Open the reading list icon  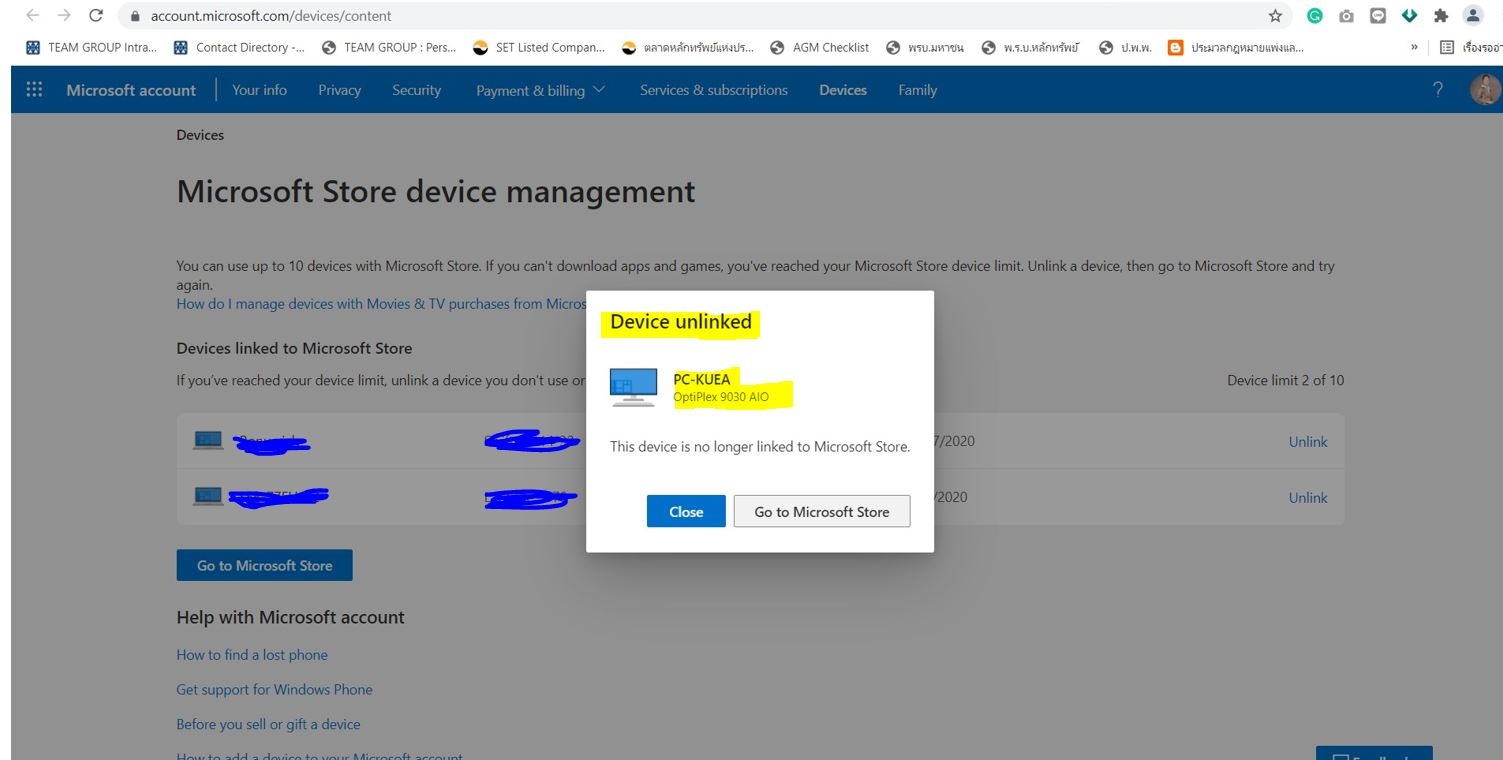click(x=1446, y=47)
